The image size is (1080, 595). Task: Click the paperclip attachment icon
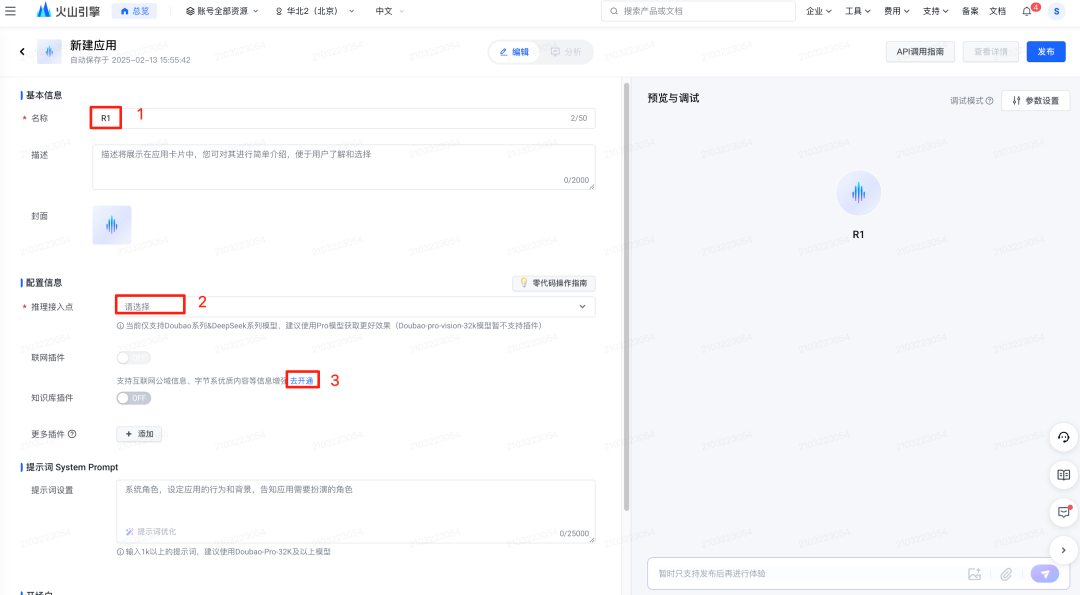coord(1006,574)
